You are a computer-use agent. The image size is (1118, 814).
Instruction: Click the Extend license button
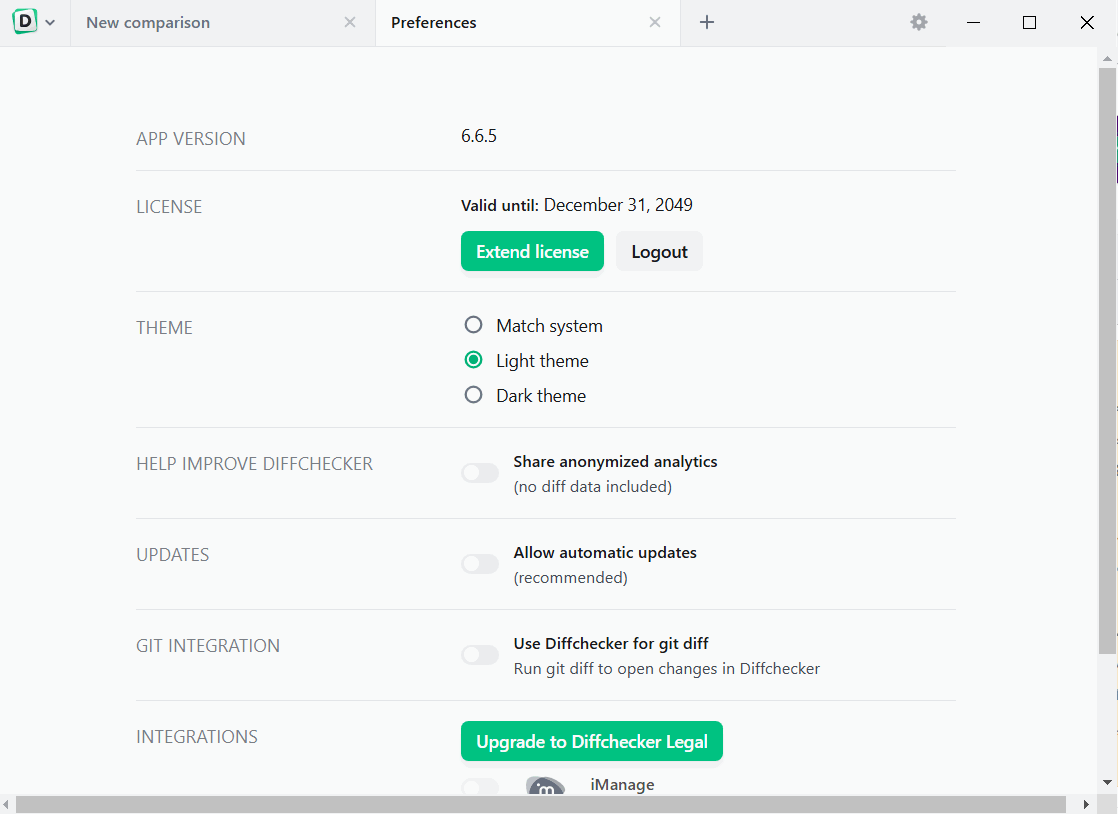pyautogui.click(x=532, y=251)
